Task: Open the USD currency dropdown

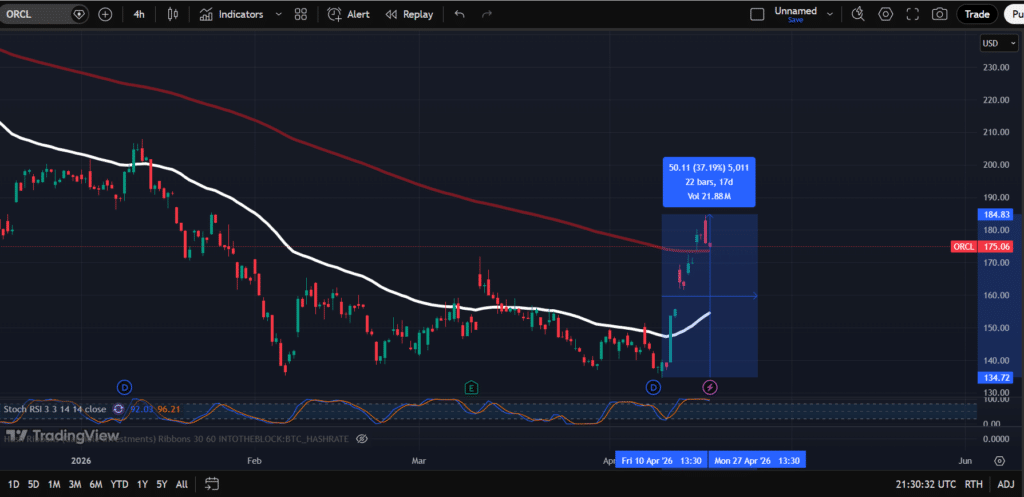Action: pos(995,43)
